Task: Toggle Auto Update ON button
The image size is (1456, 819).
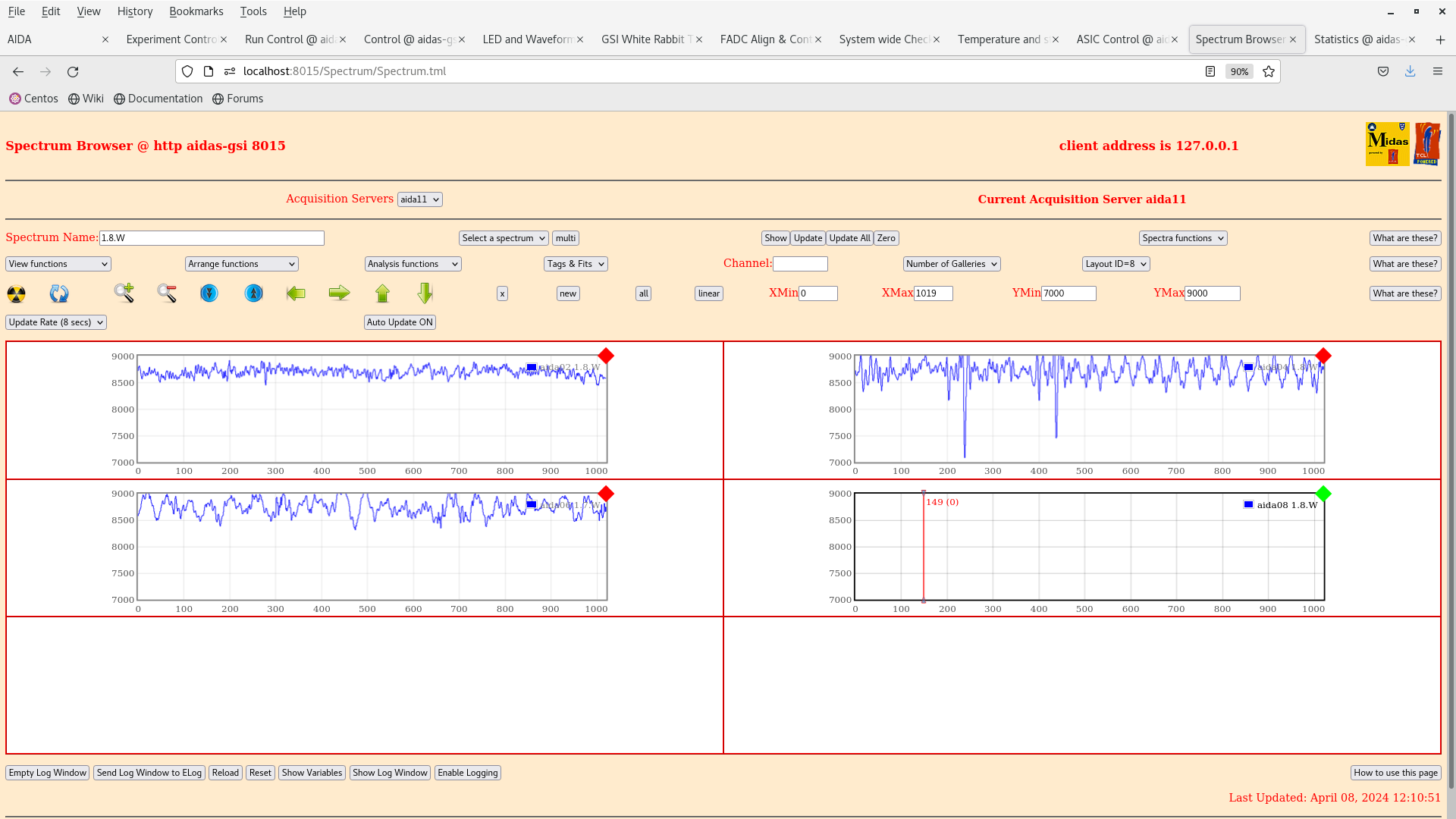Action: click(x=399, y=321)
